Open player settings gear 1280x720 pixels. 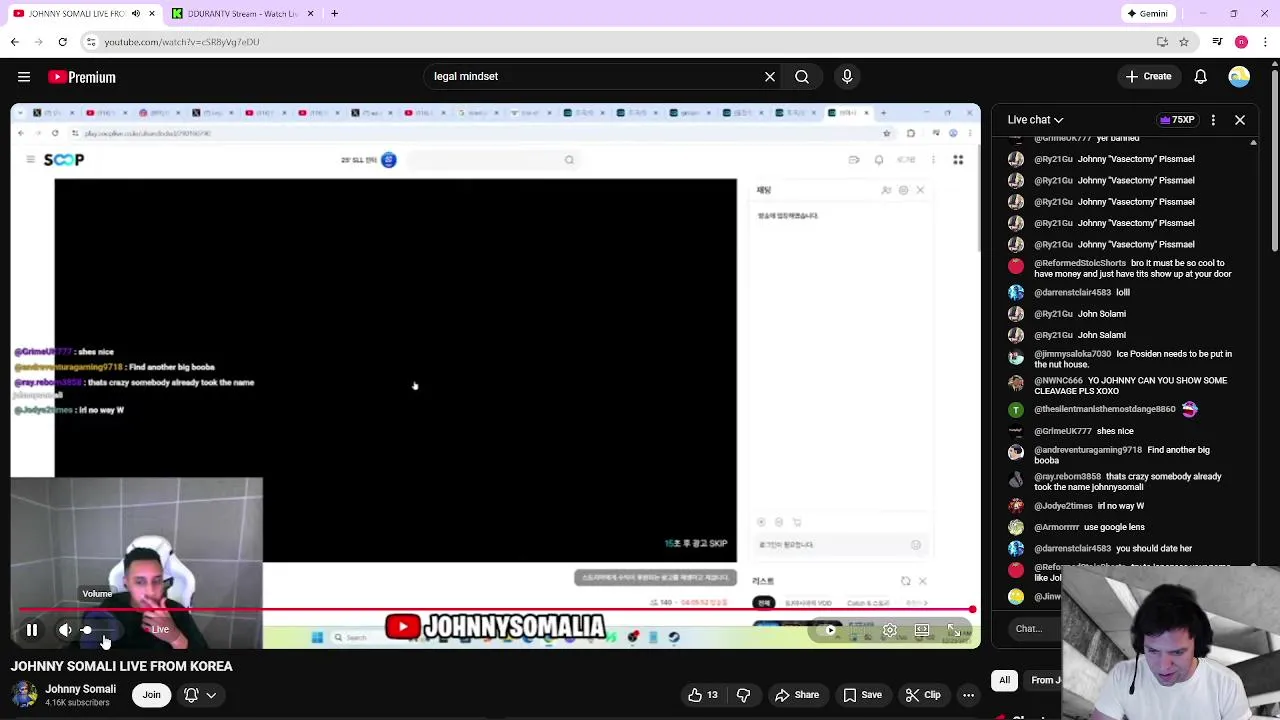click(x=890, y=630)
